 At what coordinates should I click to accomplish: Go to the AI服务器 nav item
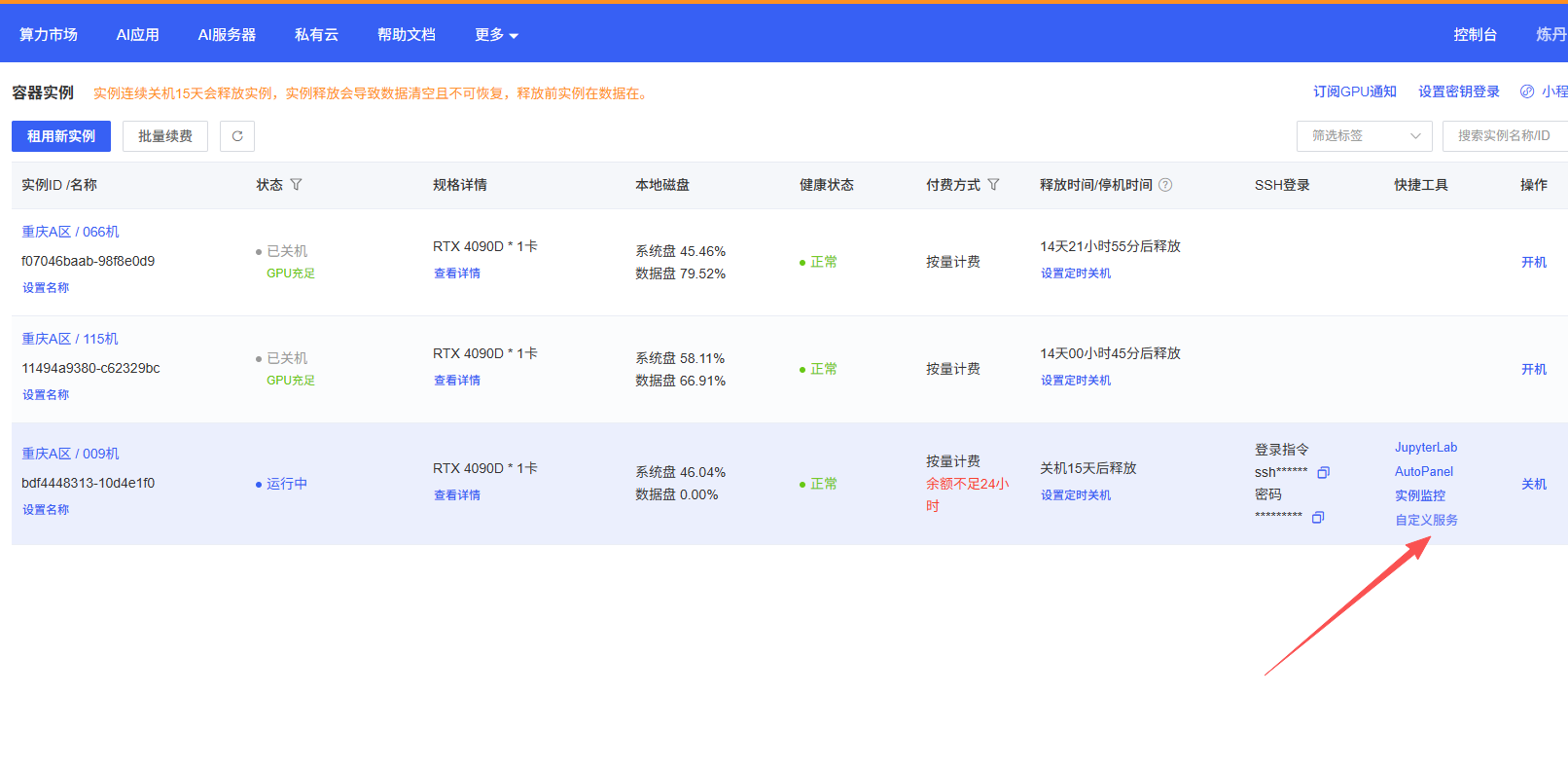click(227, 35)
